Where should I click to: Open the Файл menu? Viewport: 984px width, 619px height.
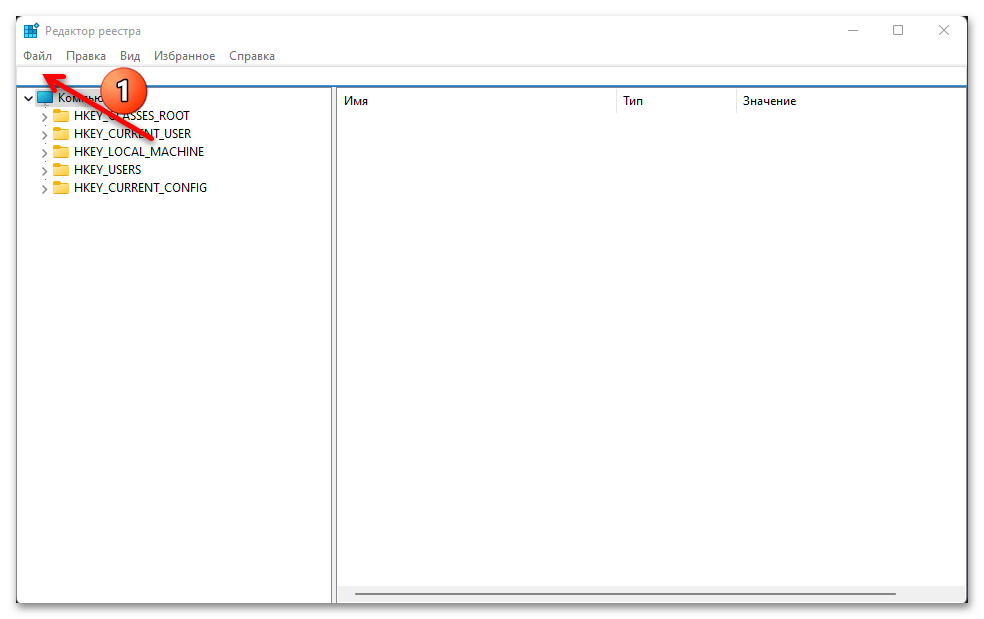[37, 56]
